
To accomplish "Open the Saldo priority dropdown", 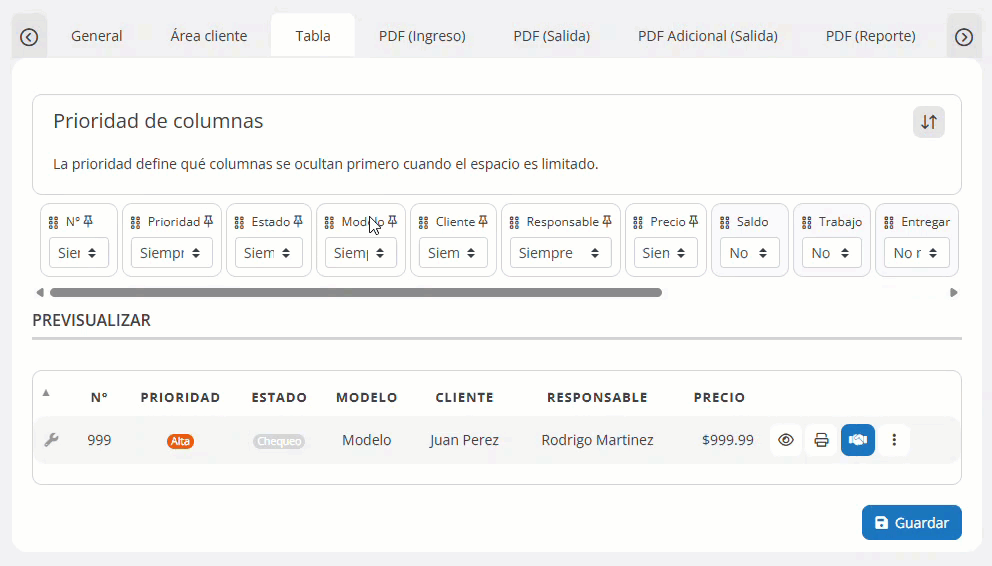I will click(750, 253).
